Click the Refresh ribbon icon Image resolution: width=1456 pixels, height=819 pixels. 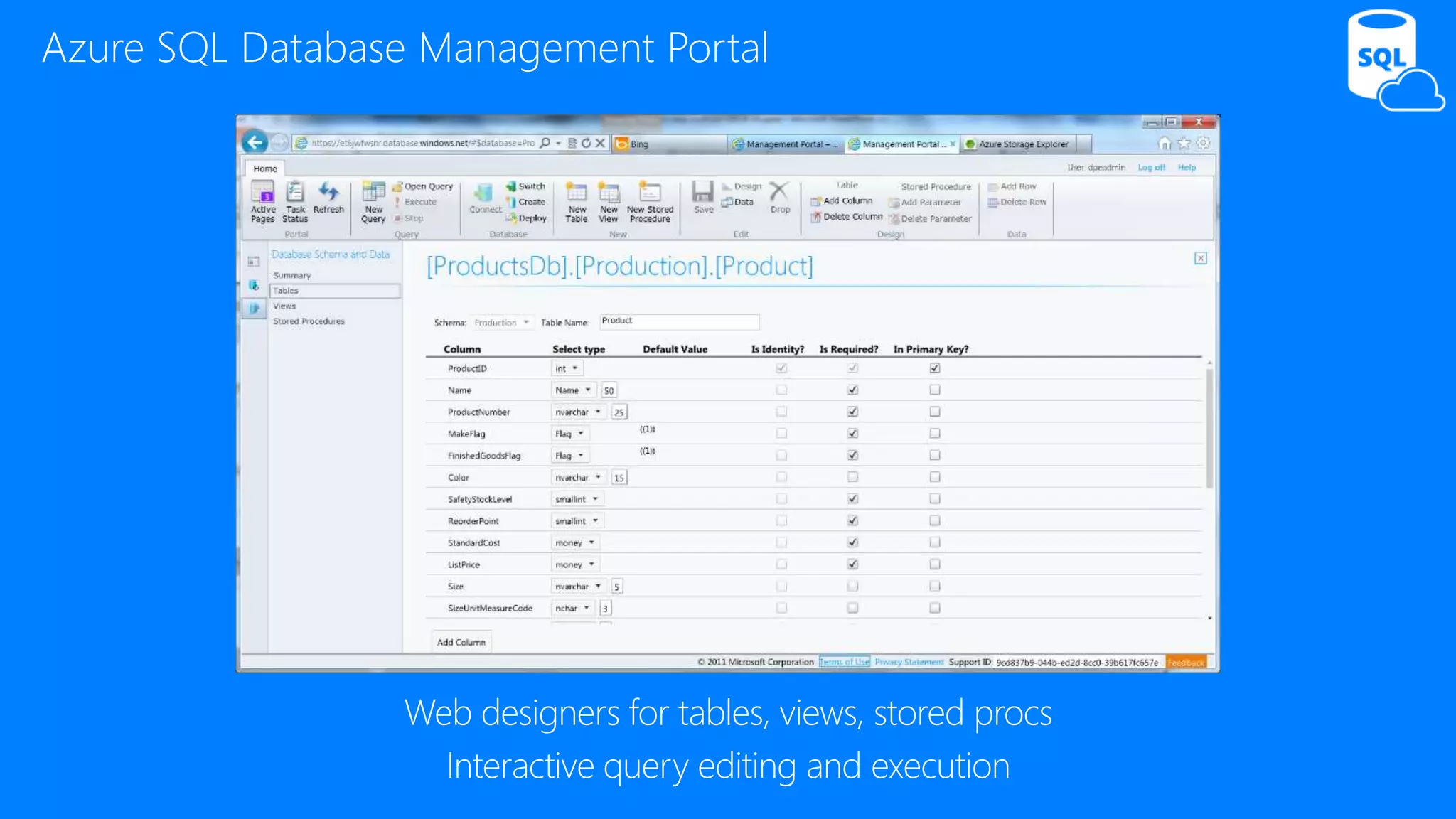[x=328, y=197]
